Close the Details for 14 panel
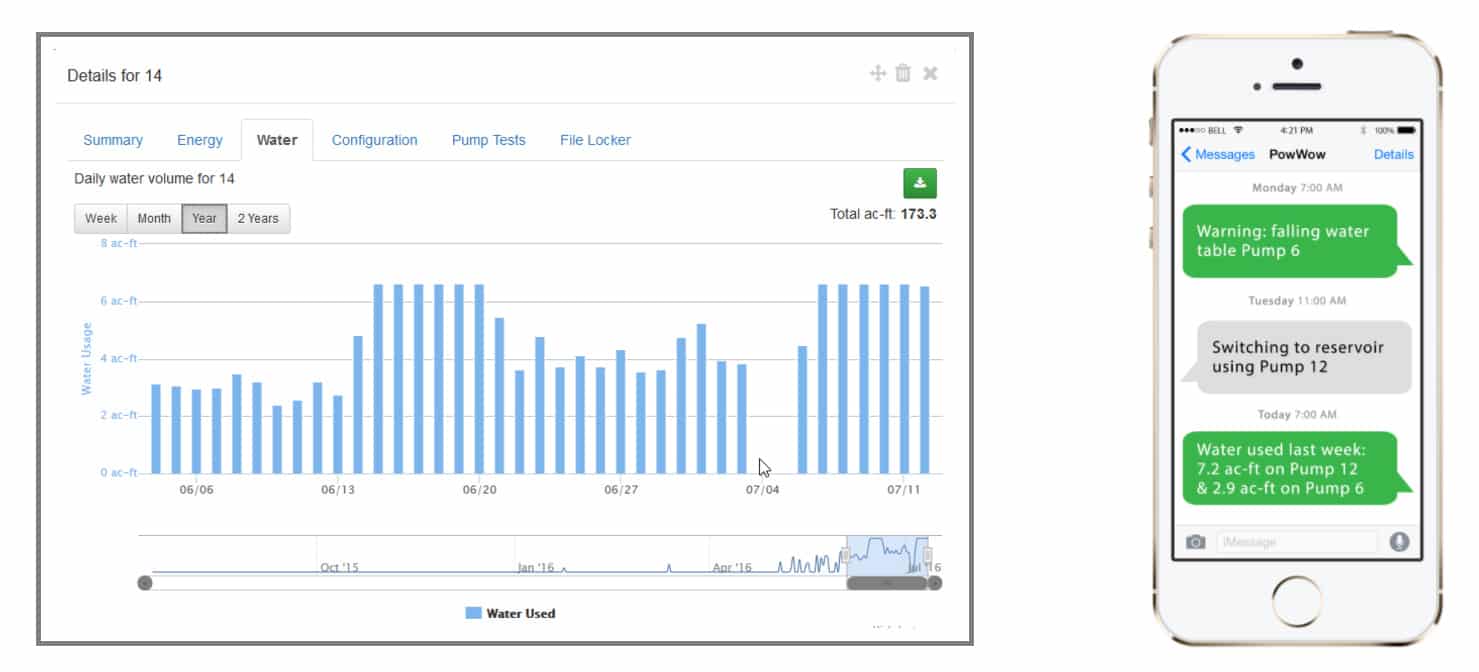 [930, 73]
